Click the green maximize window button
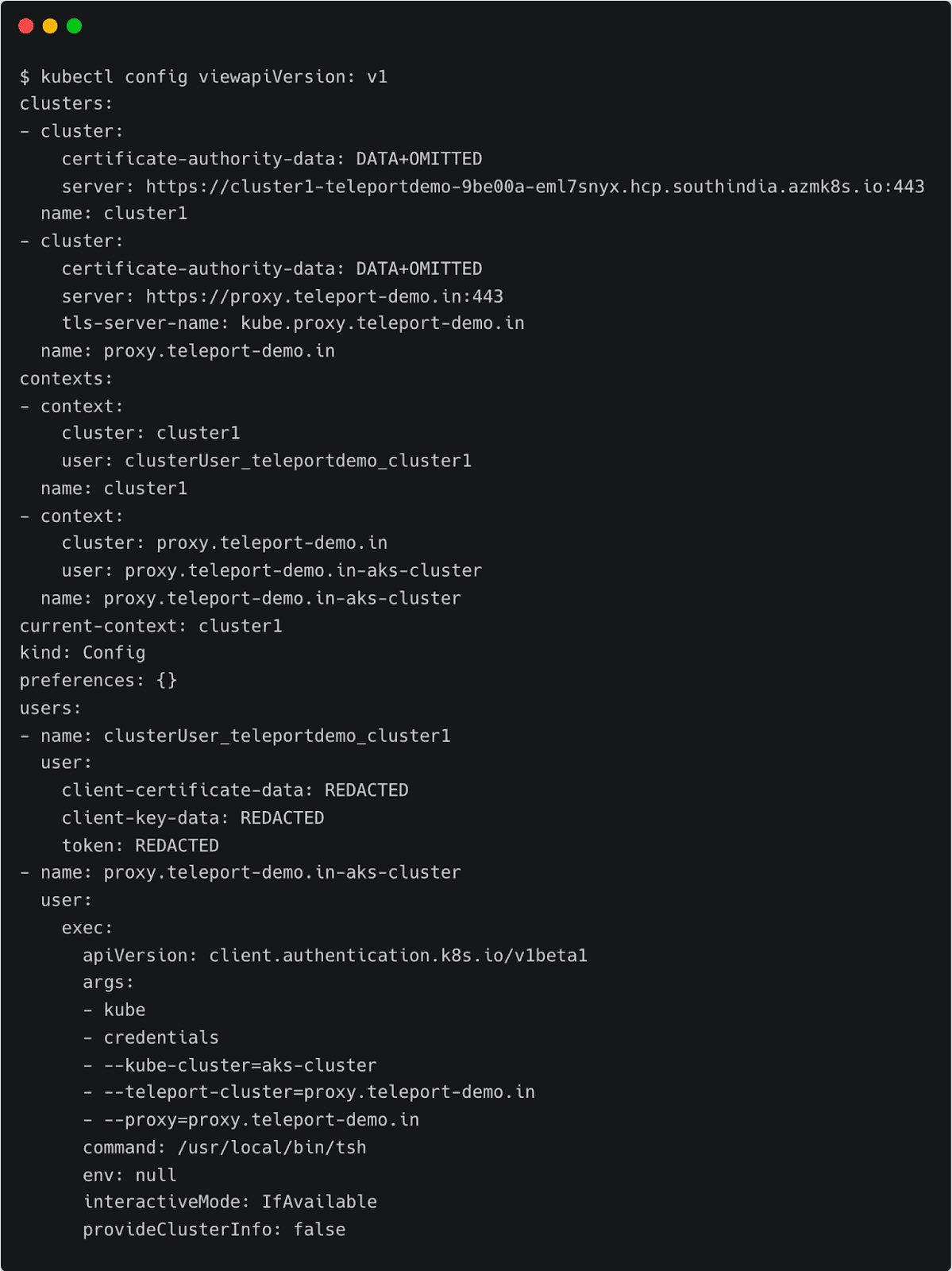The image size is (952, 1271). 74,26
